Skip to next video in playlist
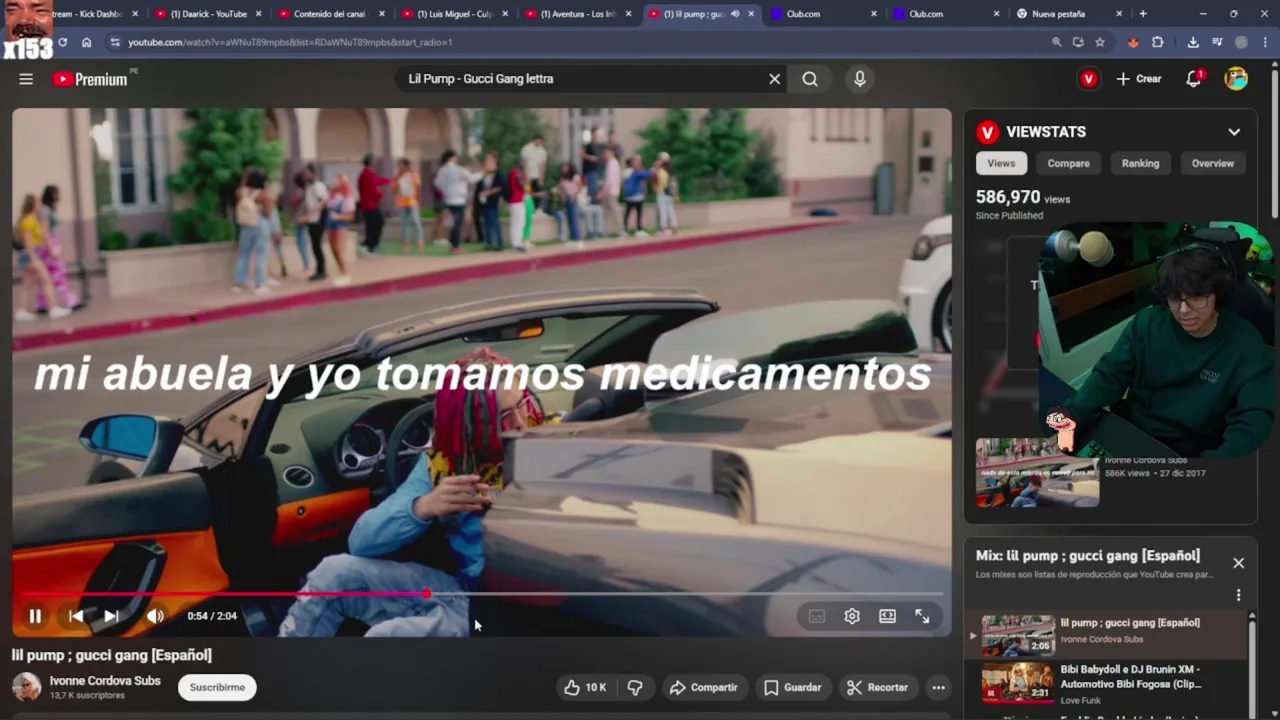This screenshot has width=1280, height=720. [x=111, y=616]
